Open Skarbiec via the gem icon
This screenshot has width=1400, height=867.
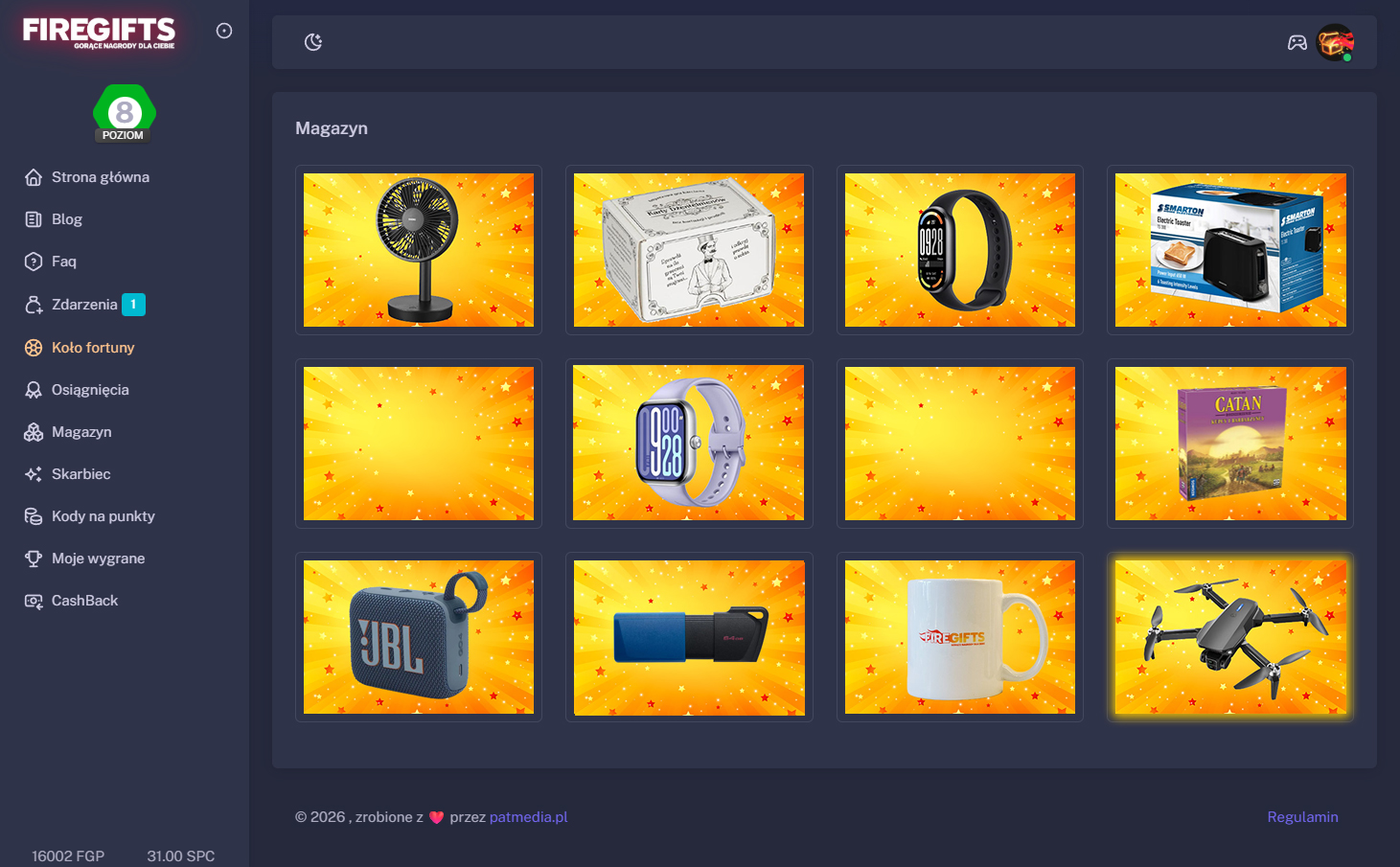coord(32,473)
